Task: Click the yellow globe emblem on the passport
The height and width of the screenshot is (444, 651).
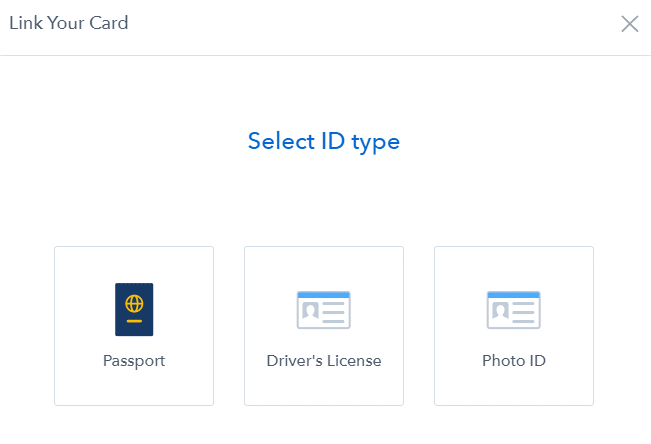Action: tap(134, 304)
